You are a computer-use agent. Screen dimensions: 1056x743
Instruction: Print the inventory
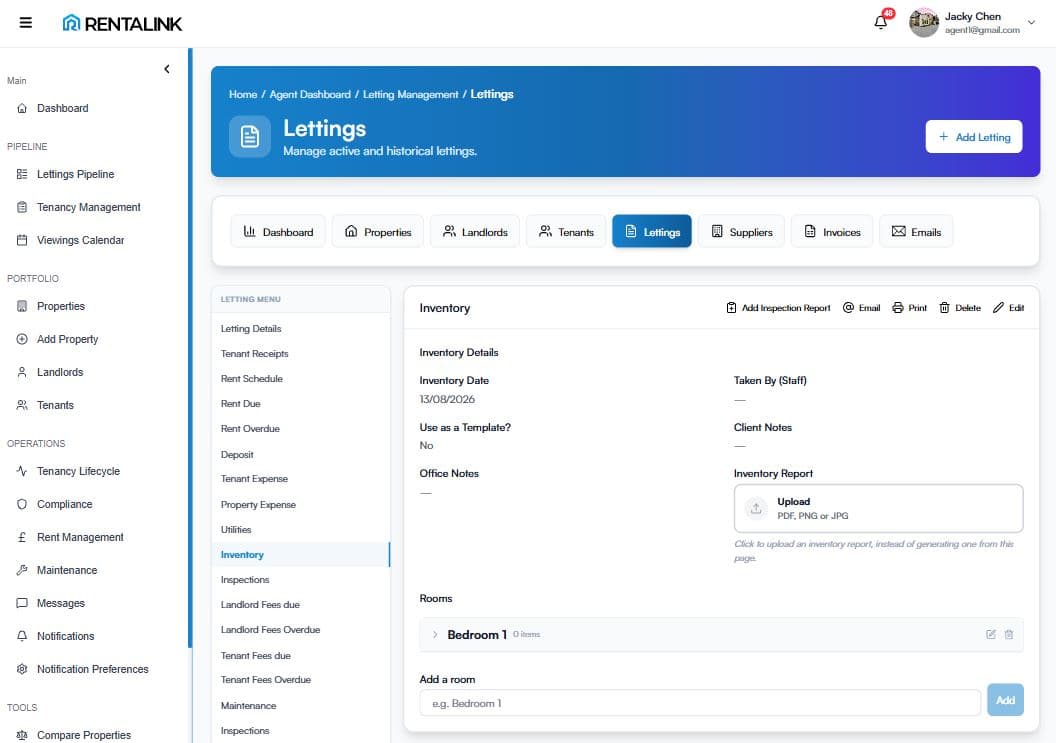coord(909,308)
